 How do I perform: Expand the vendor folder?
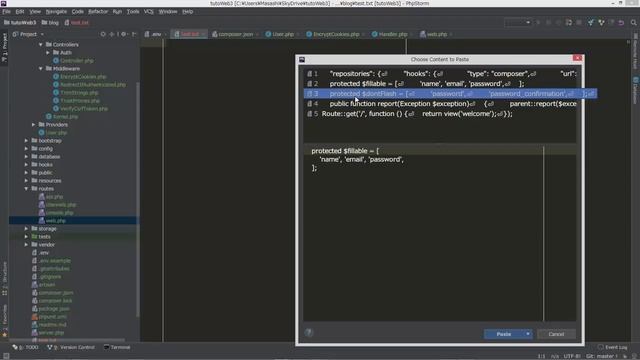click(x=26, y=244)
